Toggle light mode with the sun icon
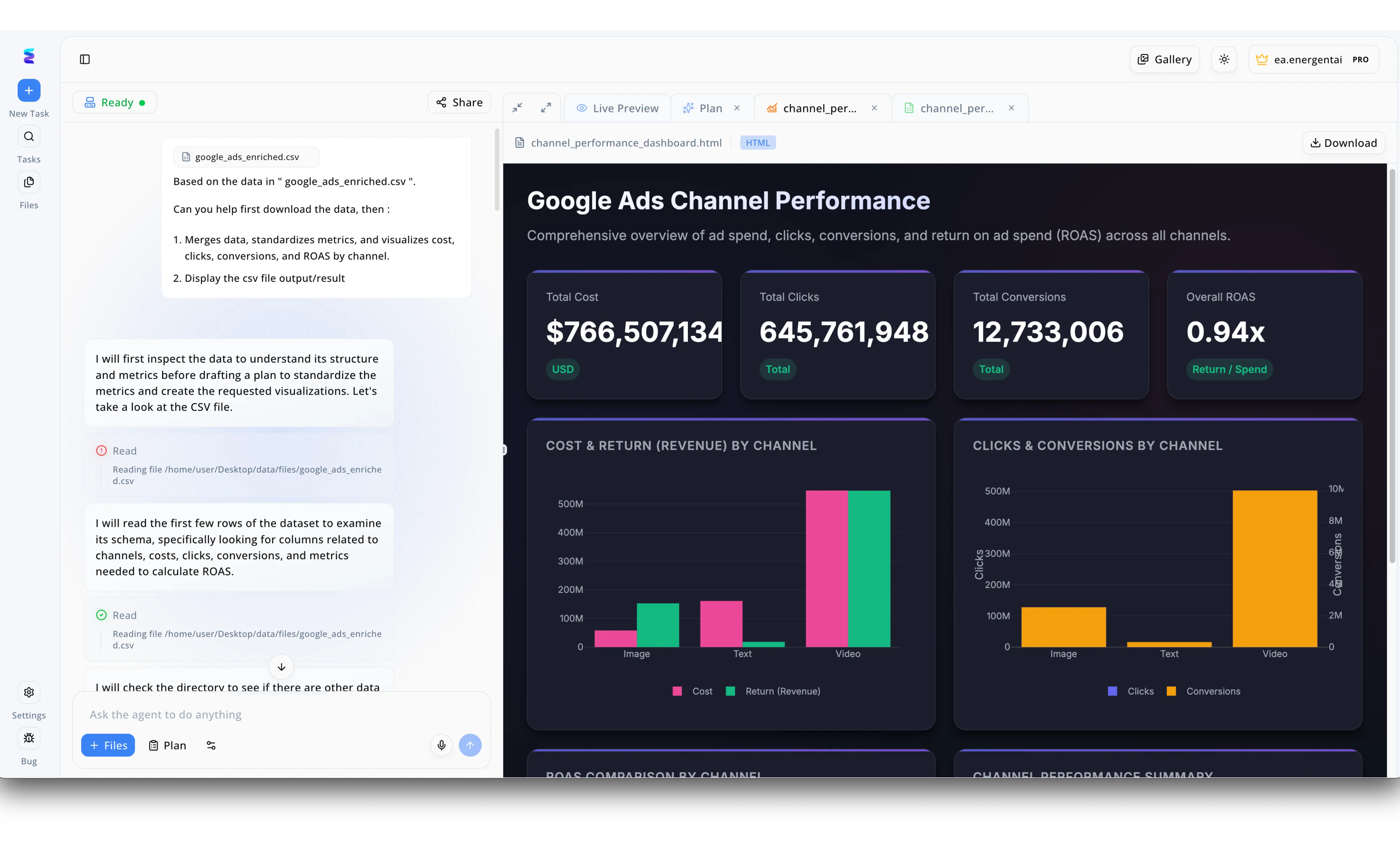The width and height of the screenshot is (1400, 860). coord(1224,59)
